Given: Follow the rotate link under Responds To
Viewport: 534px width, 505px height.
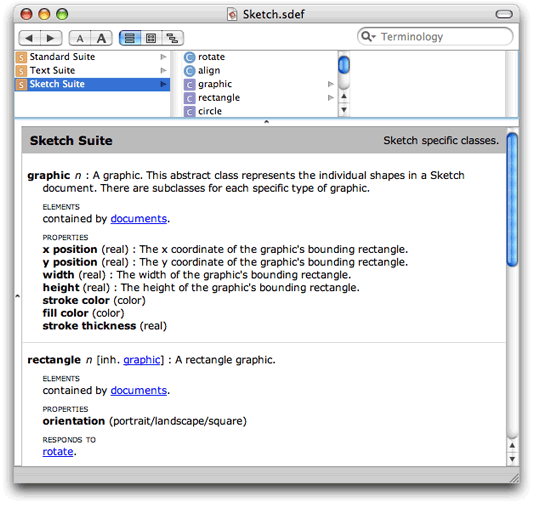Looking at the screenshot, I should click(58, 452).
